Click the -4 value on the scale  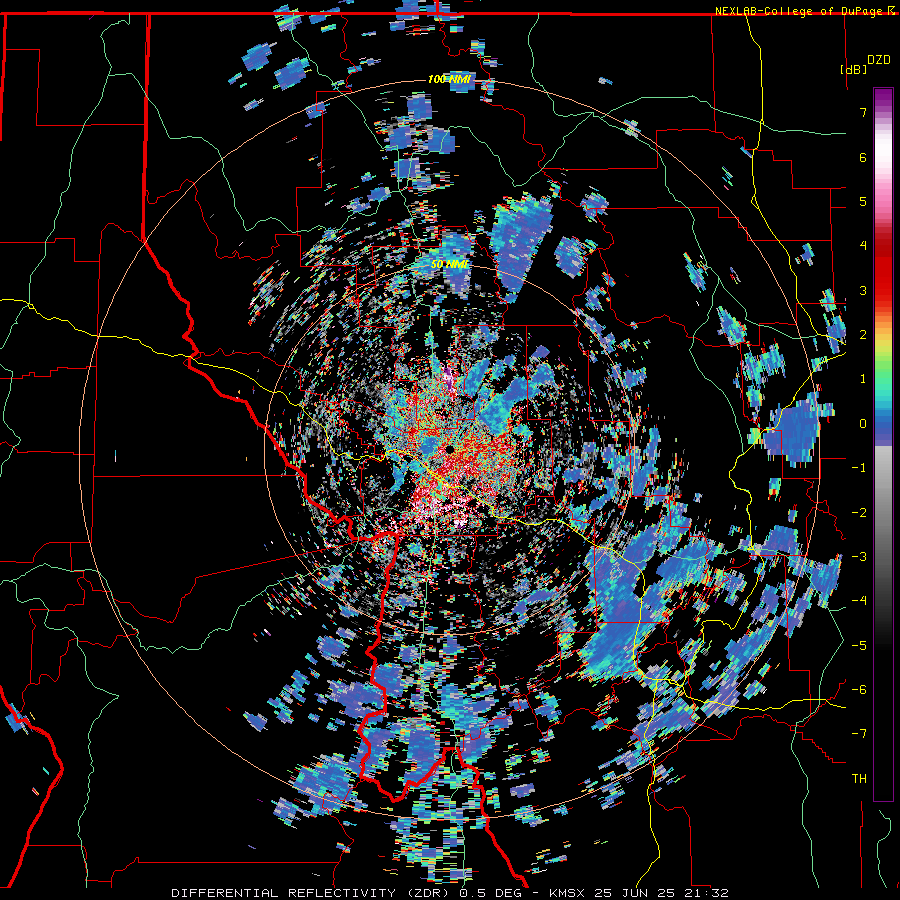[859, 601]
